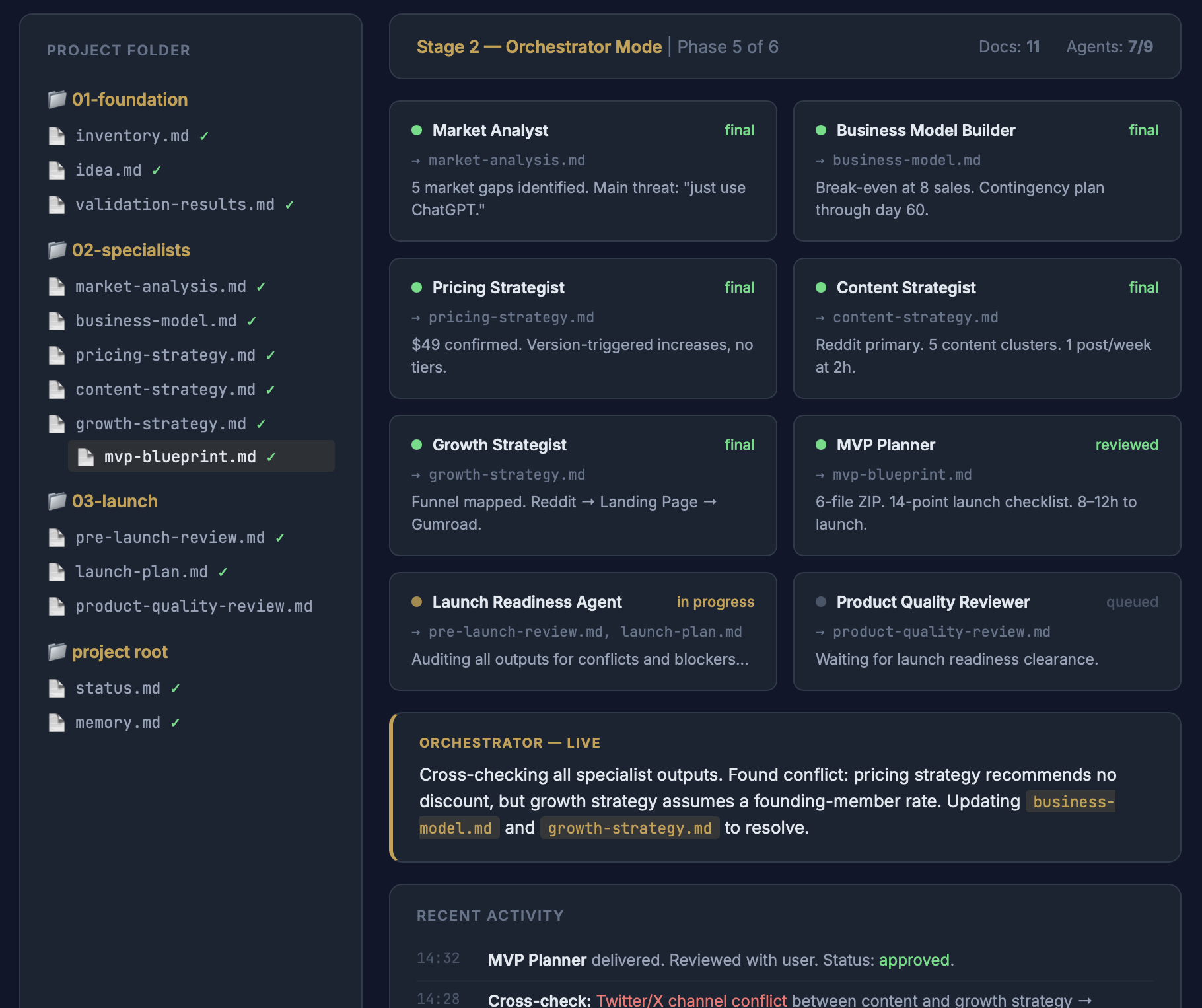Click the folder icon for 03-launch
This screenshot has height=1008, width=1202.
pyautogui.click(x=56, y=501)
